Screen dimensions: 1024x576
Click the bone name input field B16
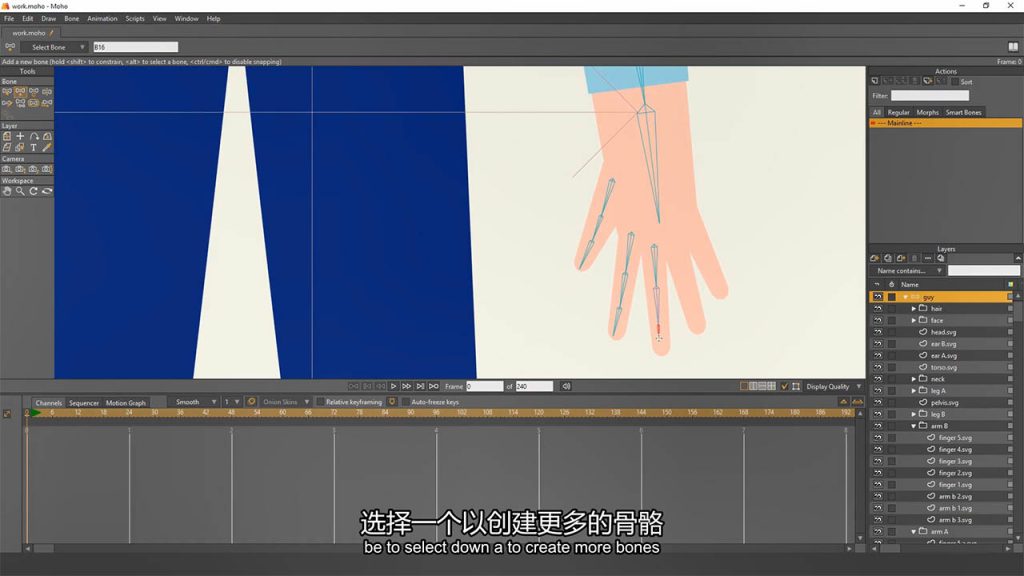click(135, 47)
